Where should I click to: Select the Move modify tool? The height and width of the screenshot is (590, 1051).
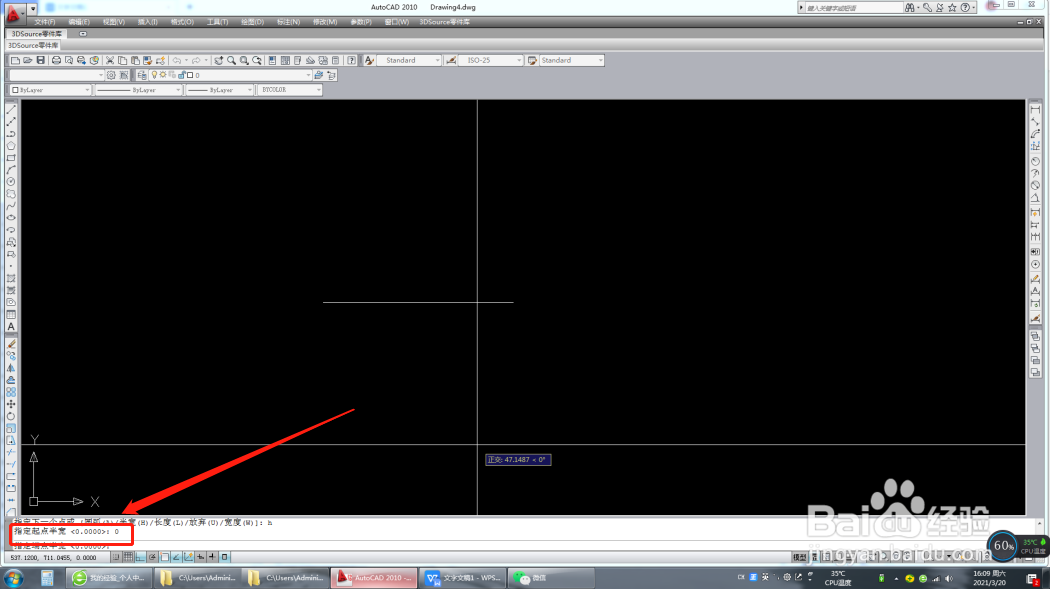pyautogui.click(x=11, y=404)
